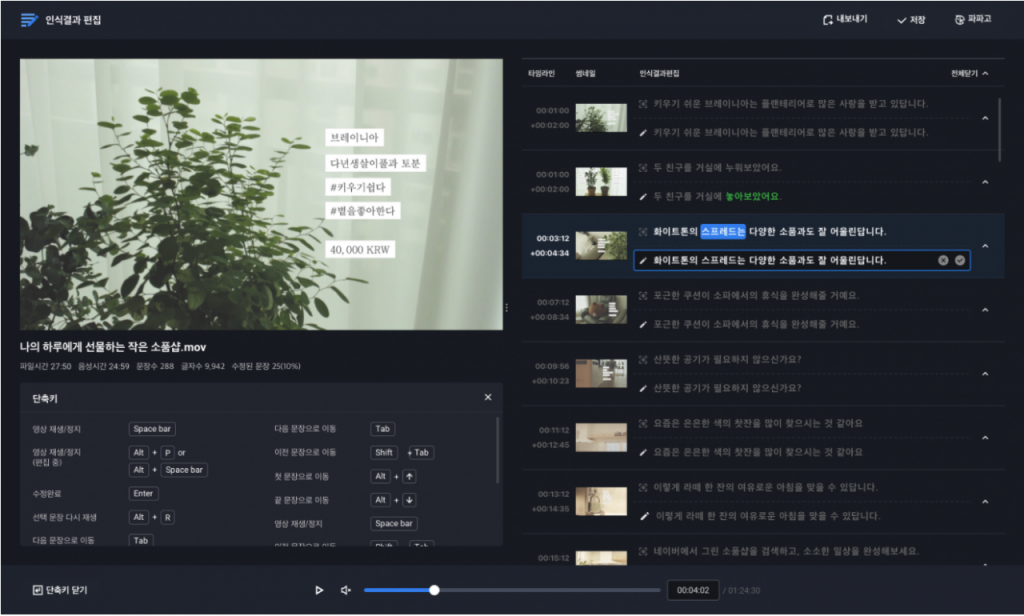Click the 00:04:02 current time field
The width and height of the screenshot is (1024, 616).
(692, 590)
